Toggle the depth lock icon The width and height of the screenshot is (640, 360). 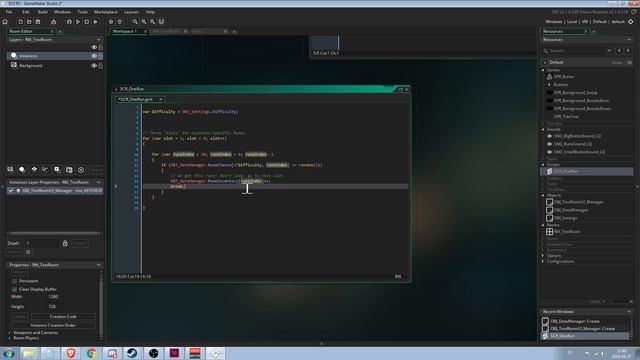65,243
